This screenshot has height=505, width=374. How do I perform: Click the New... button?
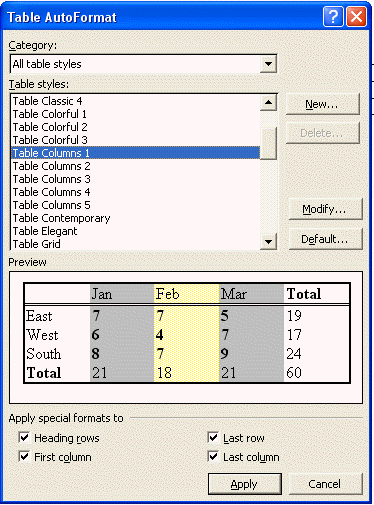pyautogui.click(x=322, y=104)
